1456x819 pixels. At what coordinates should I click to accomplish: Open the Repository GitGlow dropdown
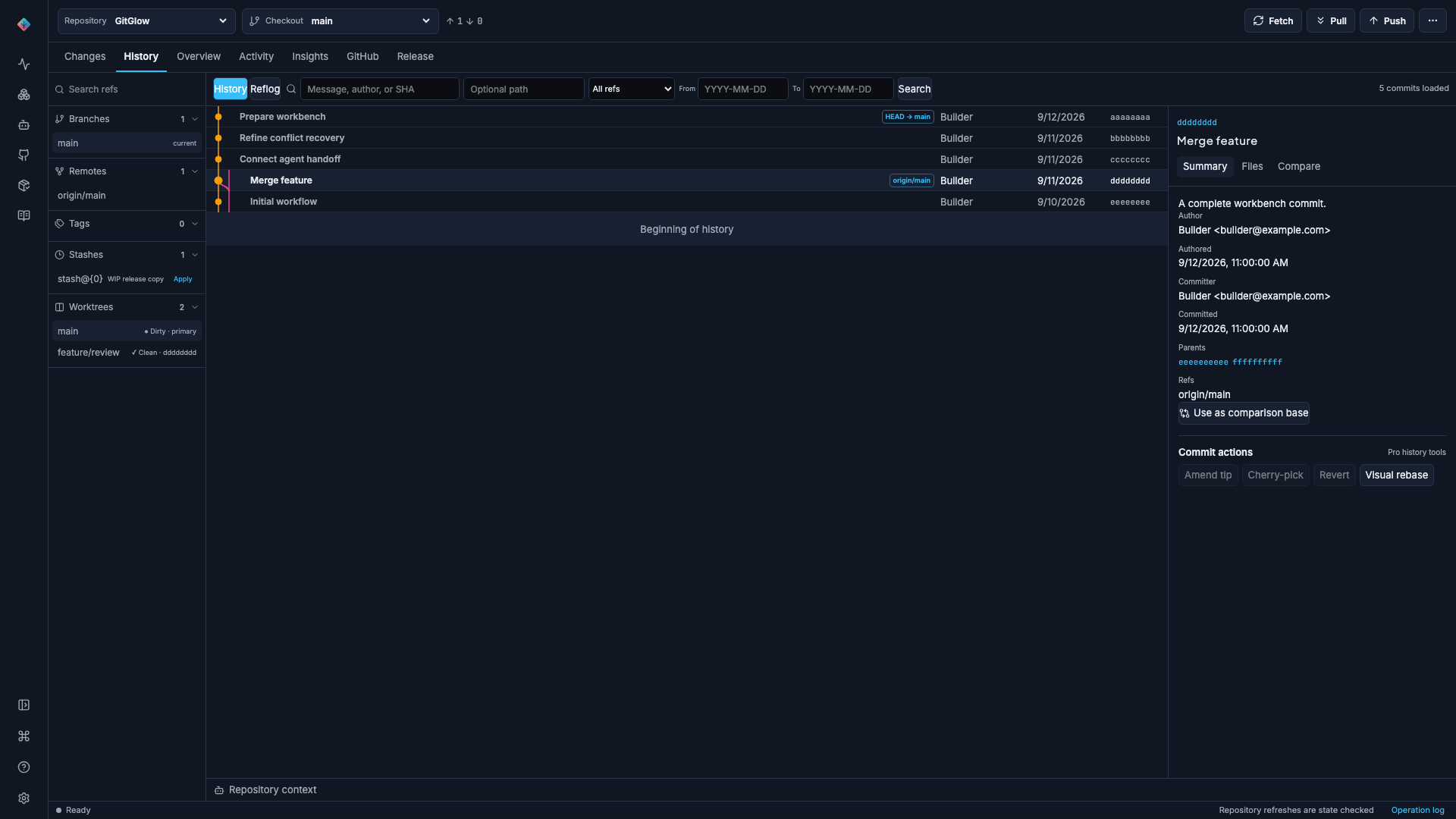pyautogui.click(x=146, y=21)
